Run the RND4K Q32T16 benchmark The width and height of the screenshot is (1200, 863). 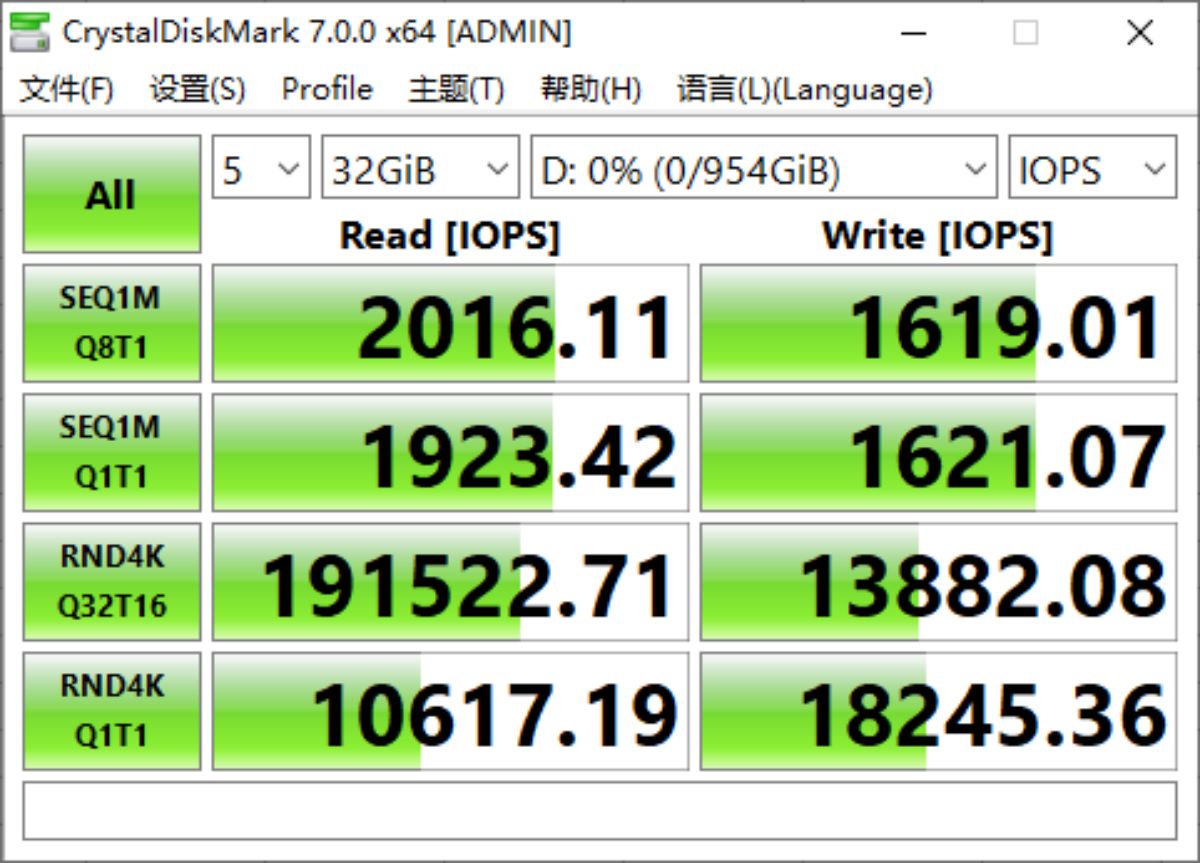(111, 581)
